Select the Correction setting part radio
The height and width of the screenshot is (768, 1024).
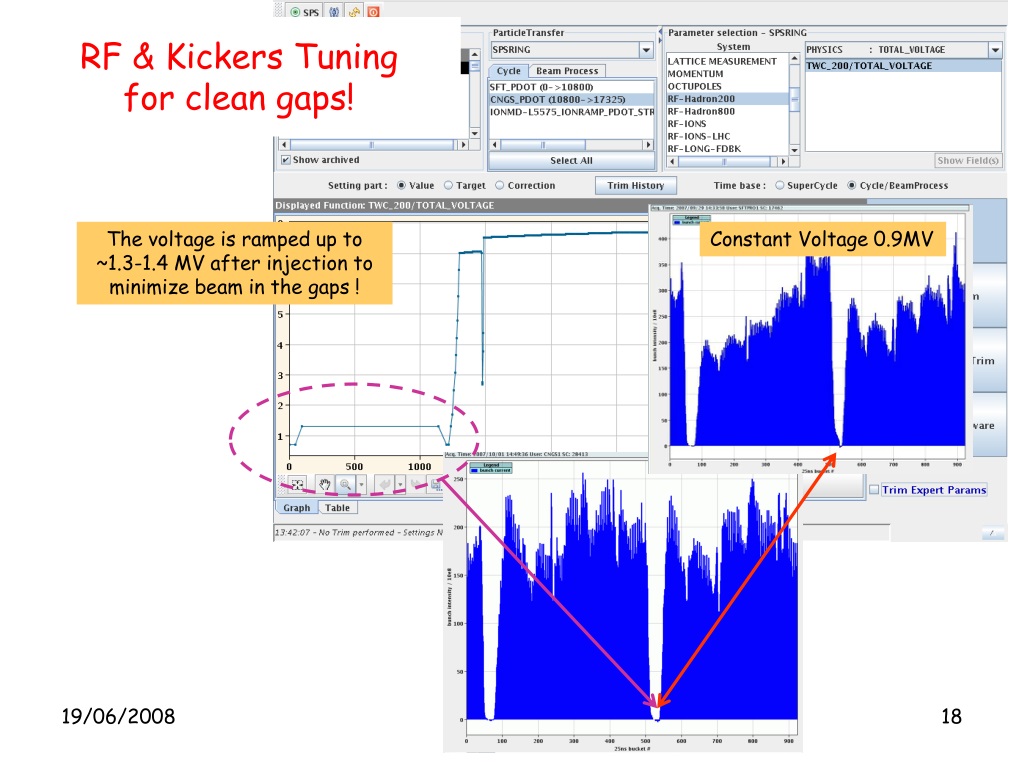pos(500,185)
